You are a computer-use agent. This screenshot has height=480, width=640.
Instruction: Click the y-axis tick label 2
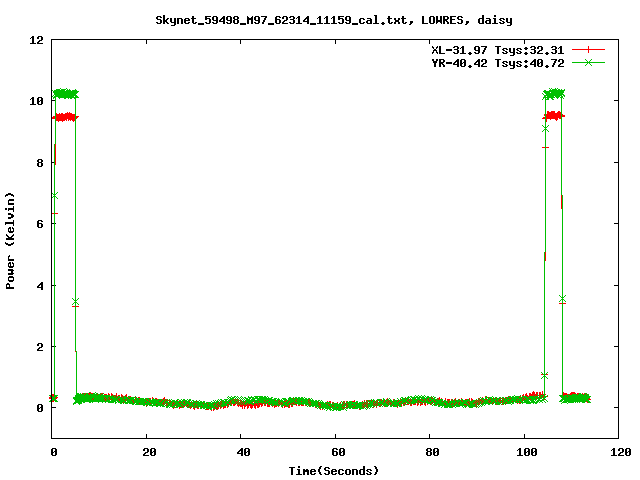point(40,347)
